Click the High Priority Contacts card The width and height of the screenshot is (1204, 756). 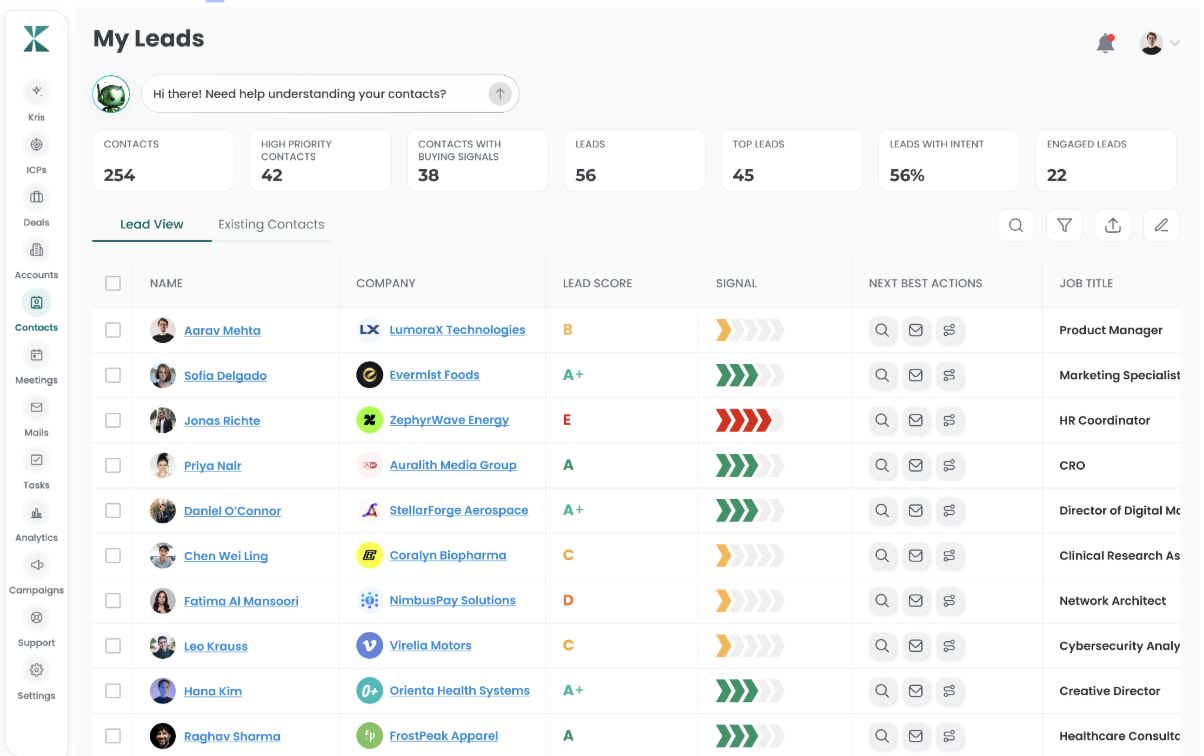tap(320, 160)
